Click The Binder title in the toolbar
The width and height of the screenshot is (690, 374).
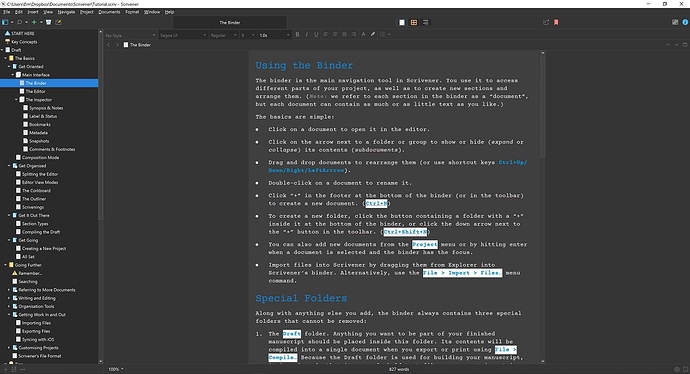[x=230, y=22]
